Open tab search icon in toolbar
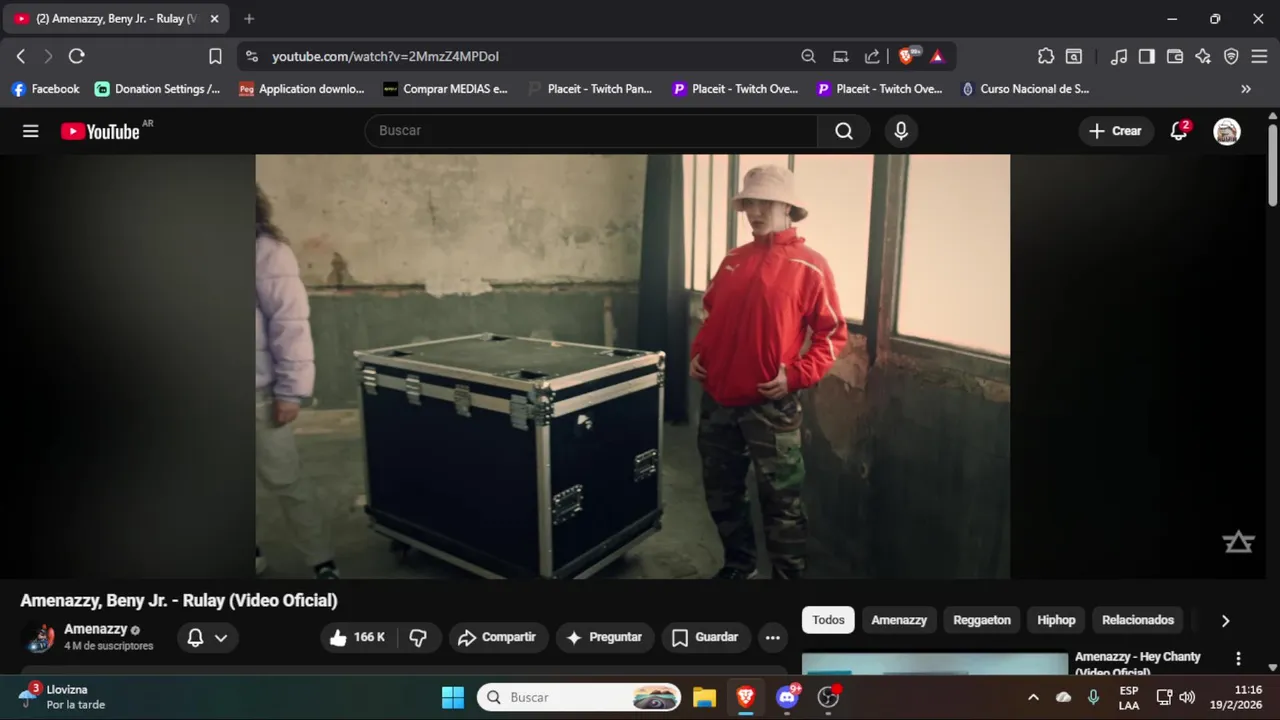The image size is (1280, 720). coord(1074,56)
